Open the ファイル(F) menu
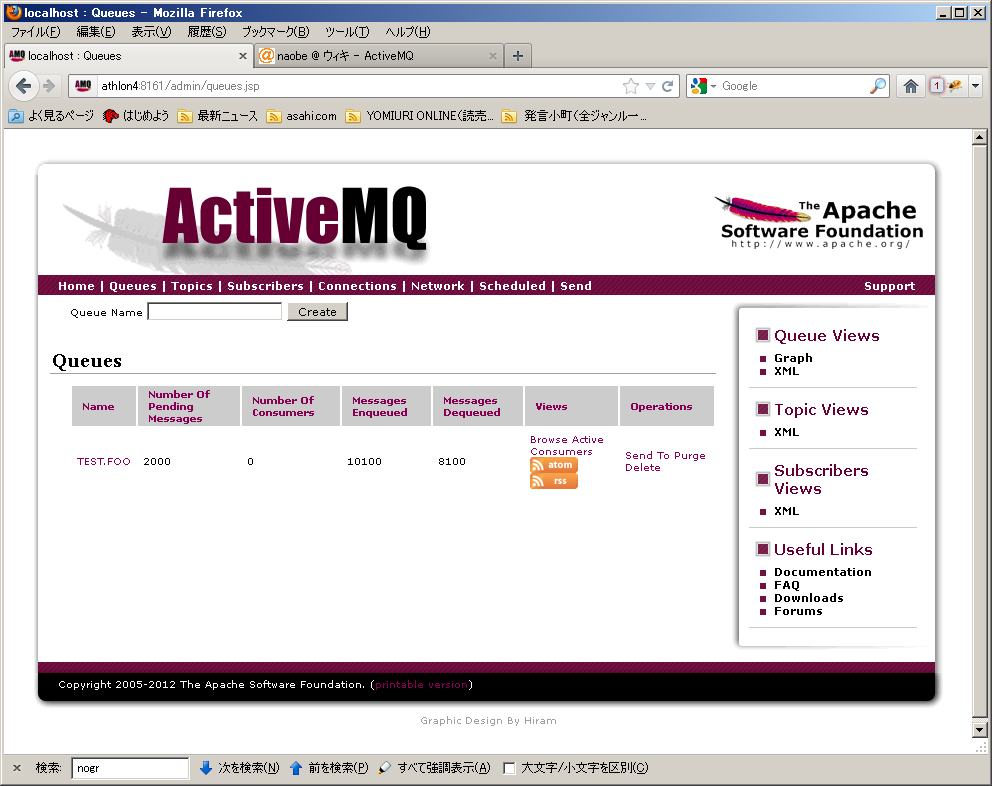 pyautogui.click(x=35, y=32)
